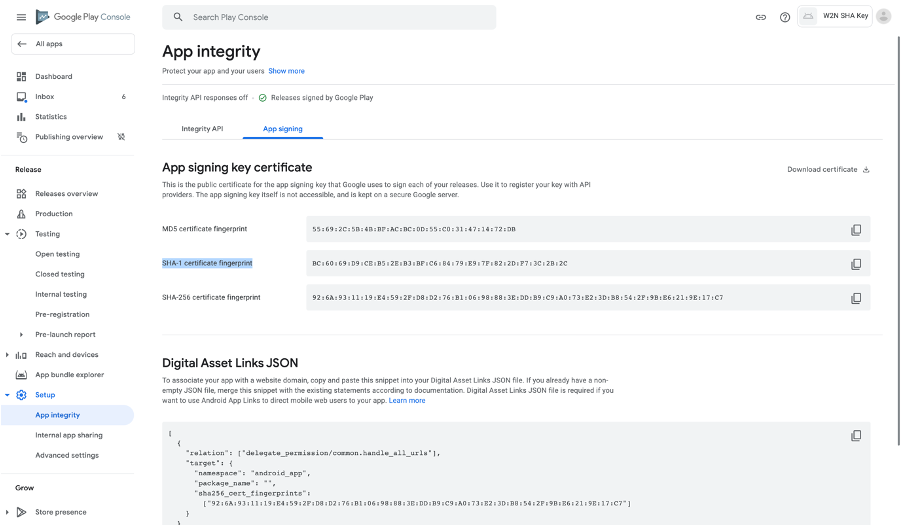Select the App signing tab
Viewport: 904px width, 526px height.
(x=282, y=129)
